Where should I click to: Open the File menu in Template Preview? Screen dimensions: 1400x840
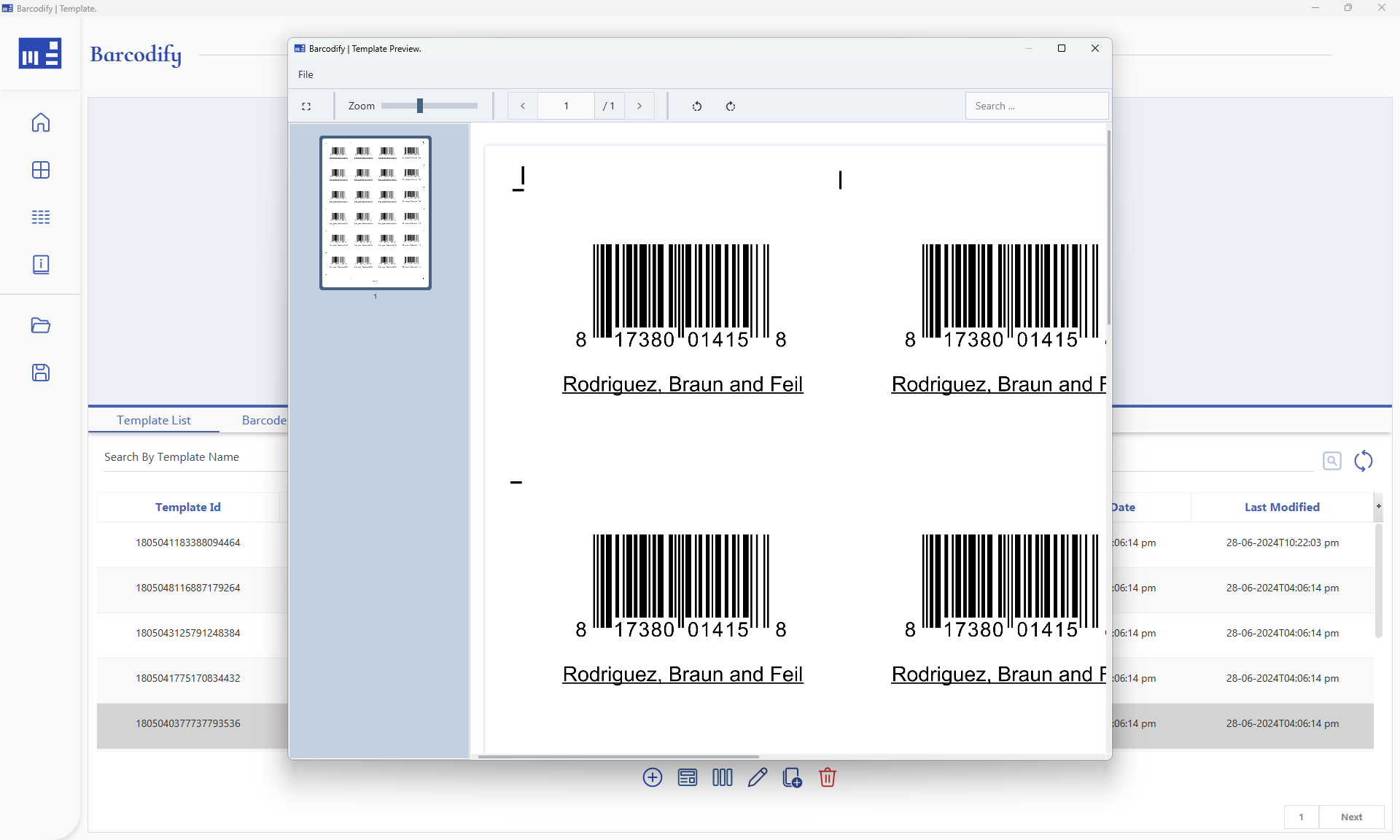306,74
